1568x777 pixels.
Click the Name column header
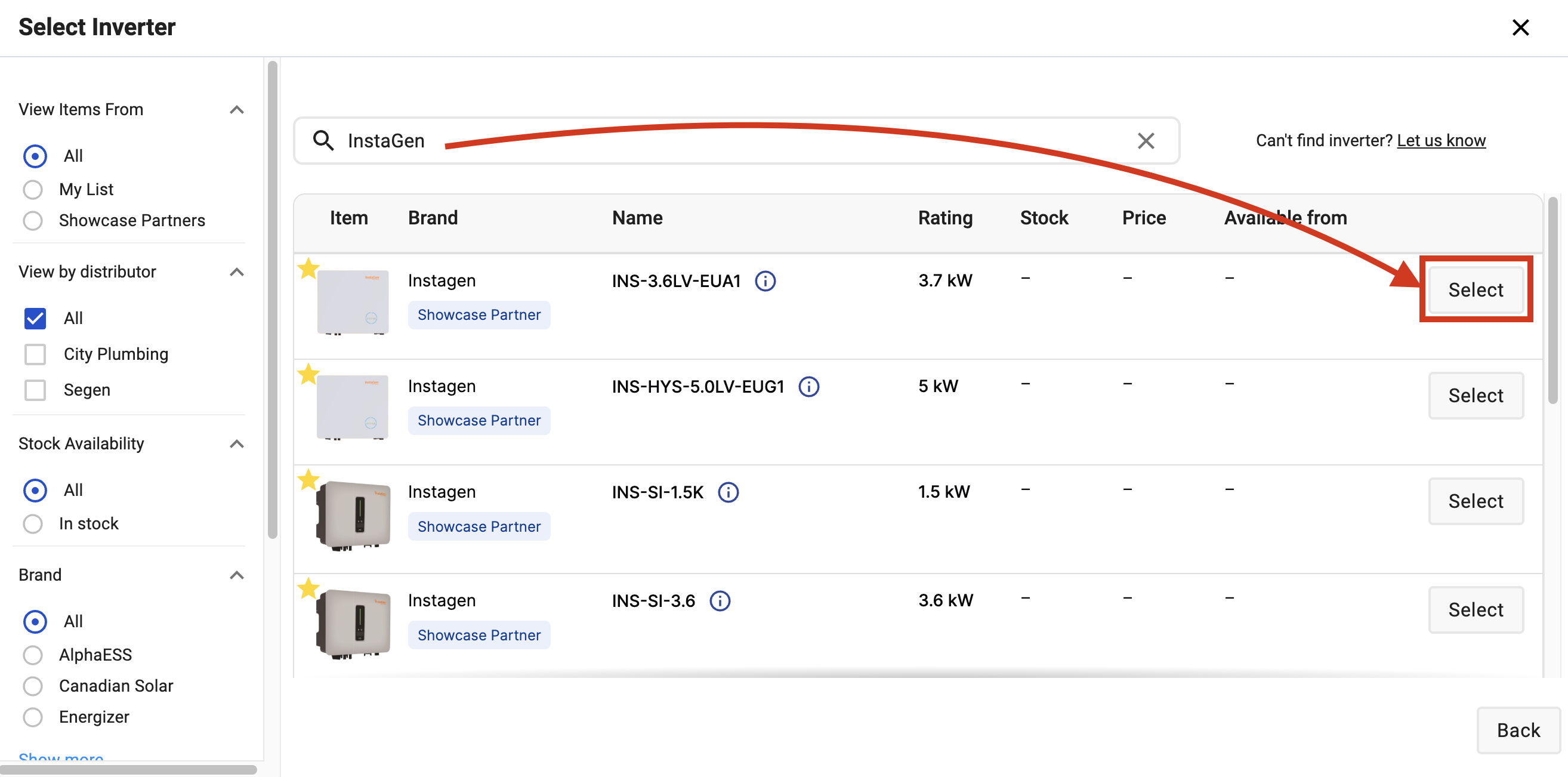click(x=637, y=218)
